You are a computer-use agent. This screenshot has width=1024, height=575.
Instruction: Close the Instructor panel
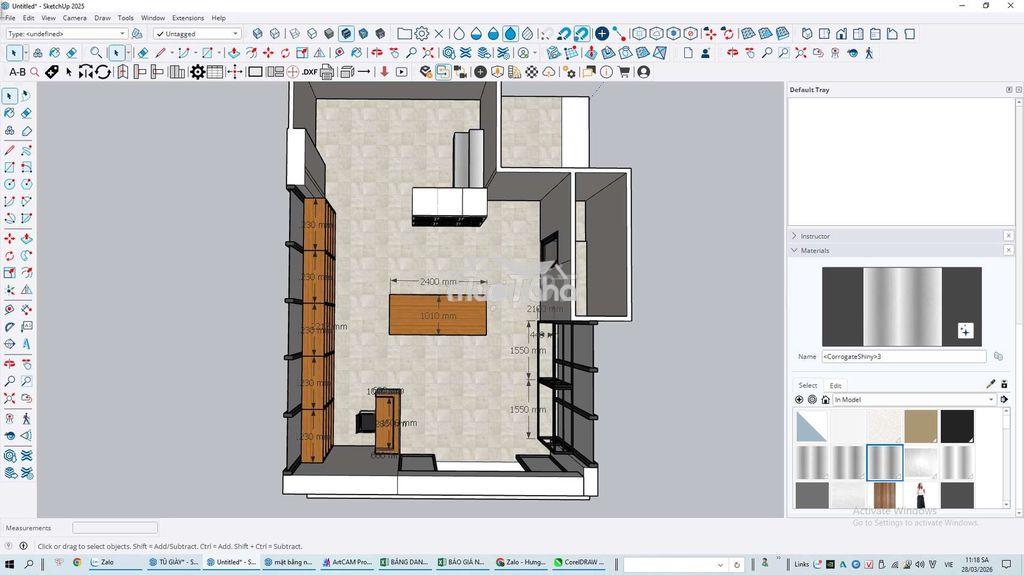1008,236
